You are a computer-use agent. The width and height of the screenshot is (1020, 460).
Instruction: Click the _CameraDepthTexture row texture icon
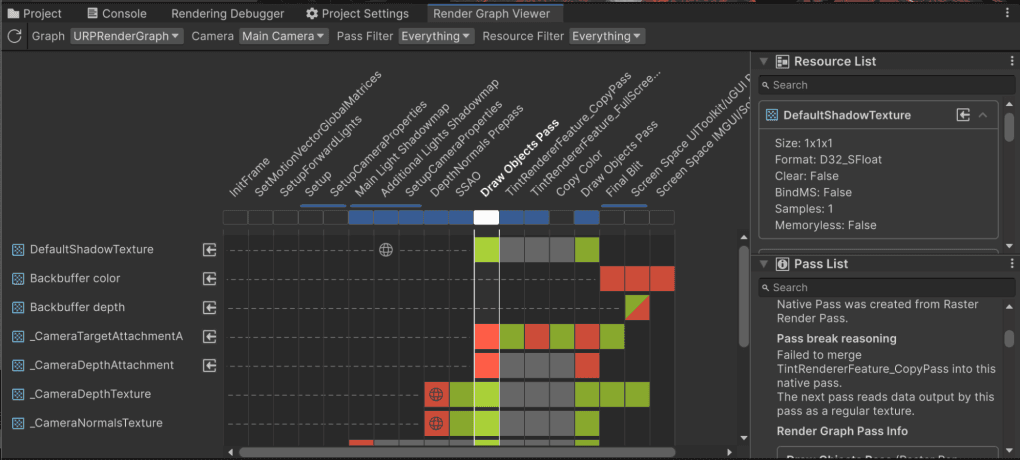click(x=18, y=394)
